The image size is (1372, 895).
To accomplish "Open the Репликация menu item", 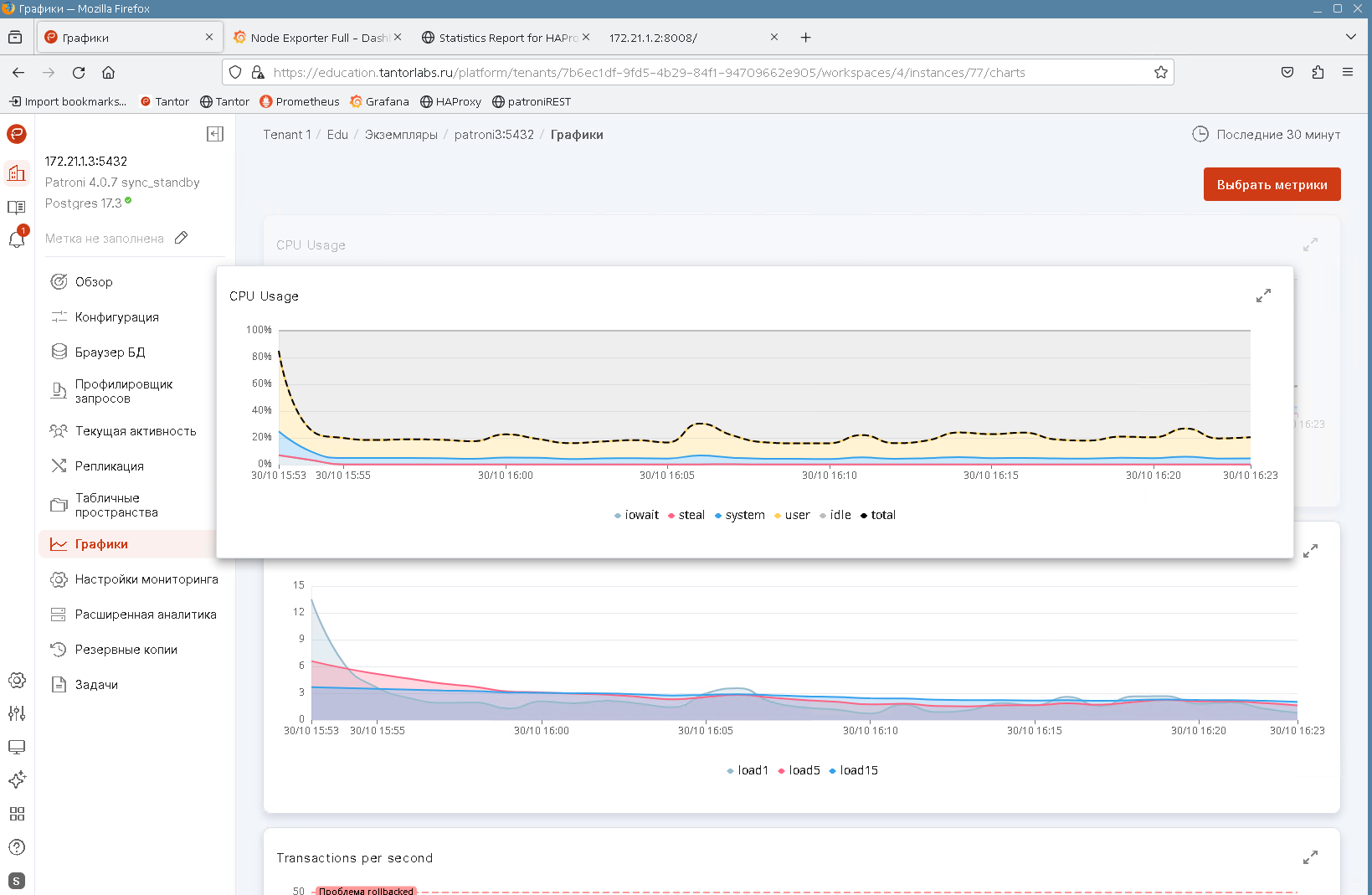I will point(109,466).
